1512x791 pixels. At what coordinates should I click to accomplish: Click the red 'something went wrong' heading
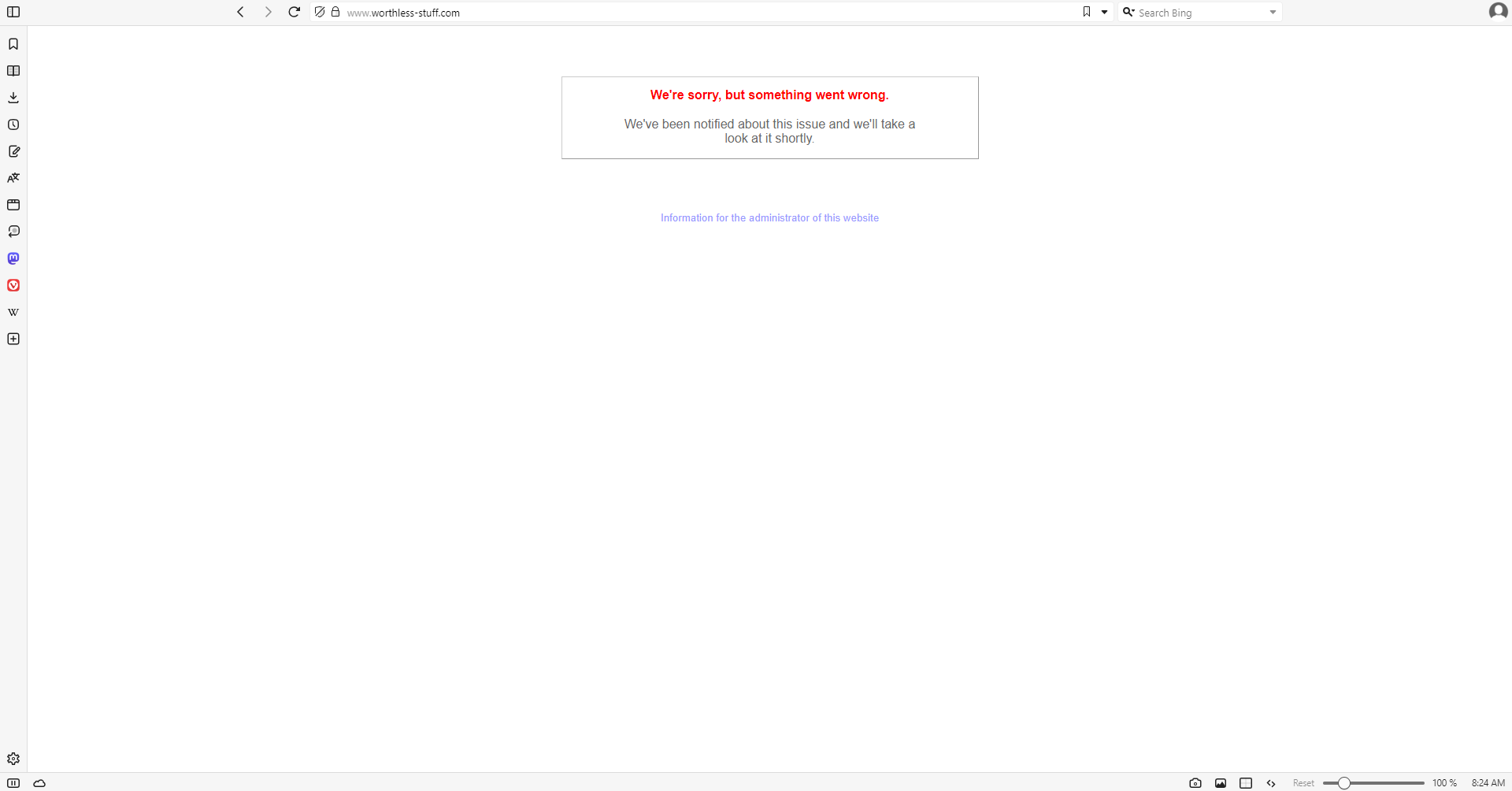769,95
